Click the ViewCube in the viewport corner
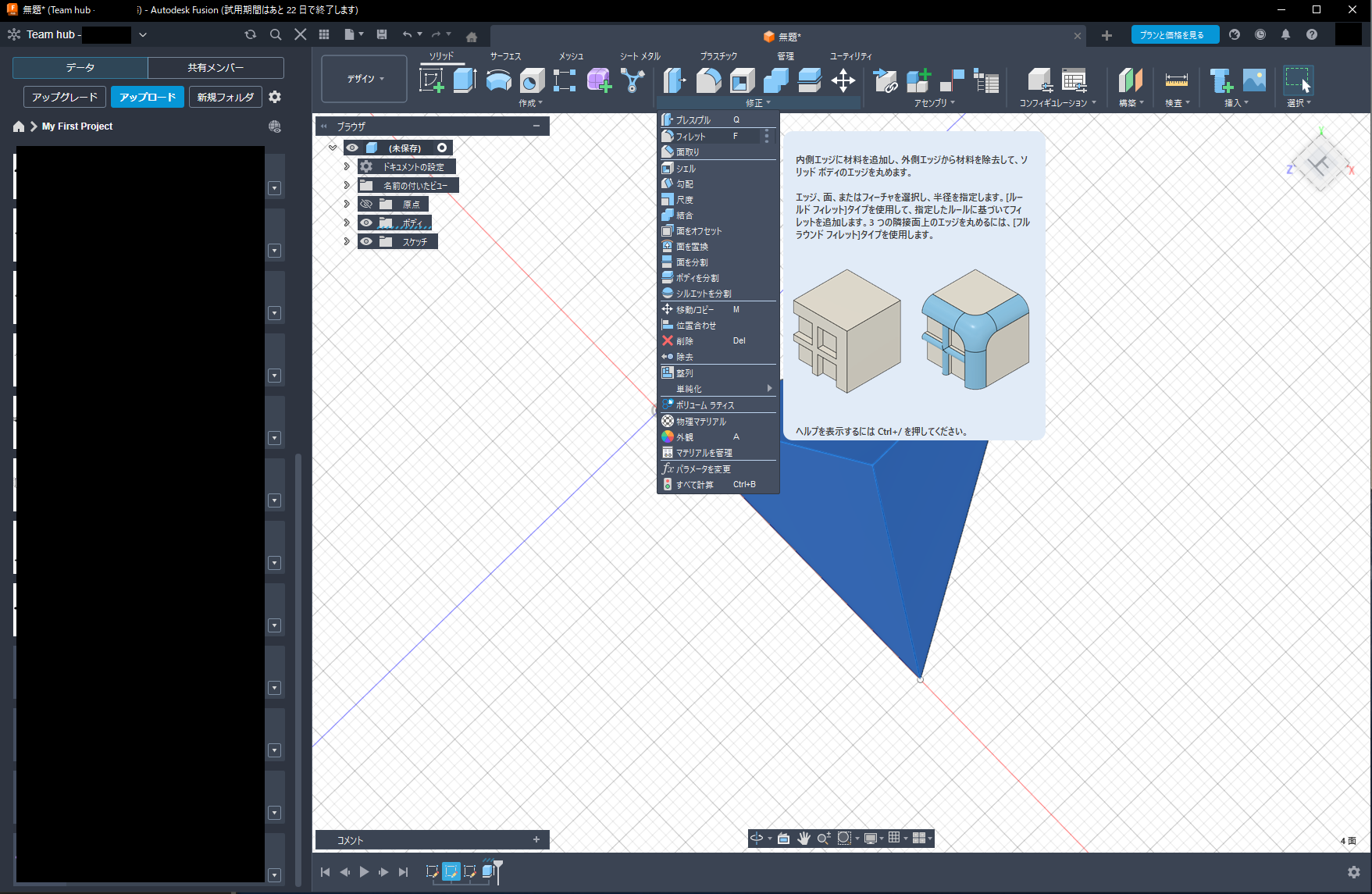 pyautogui.click(x=1320, y=165)
